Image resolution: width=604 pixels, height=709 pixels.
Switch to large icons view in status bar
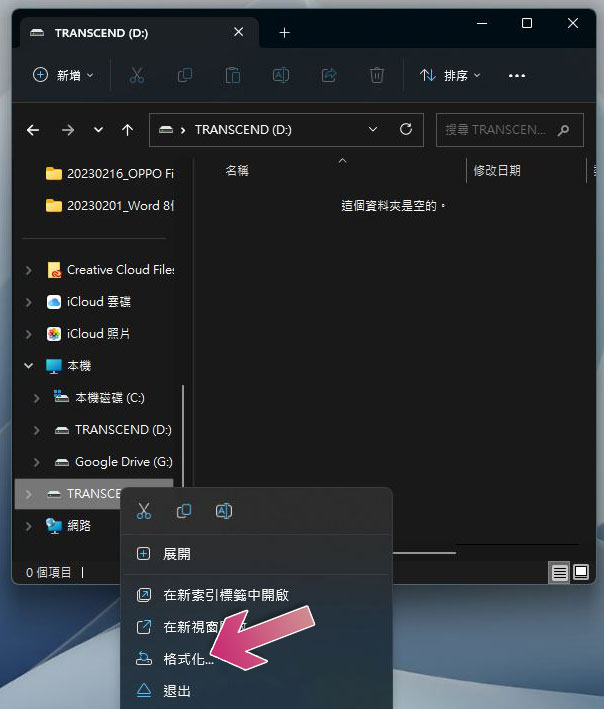pyautogui.click(x=580, y=572)
